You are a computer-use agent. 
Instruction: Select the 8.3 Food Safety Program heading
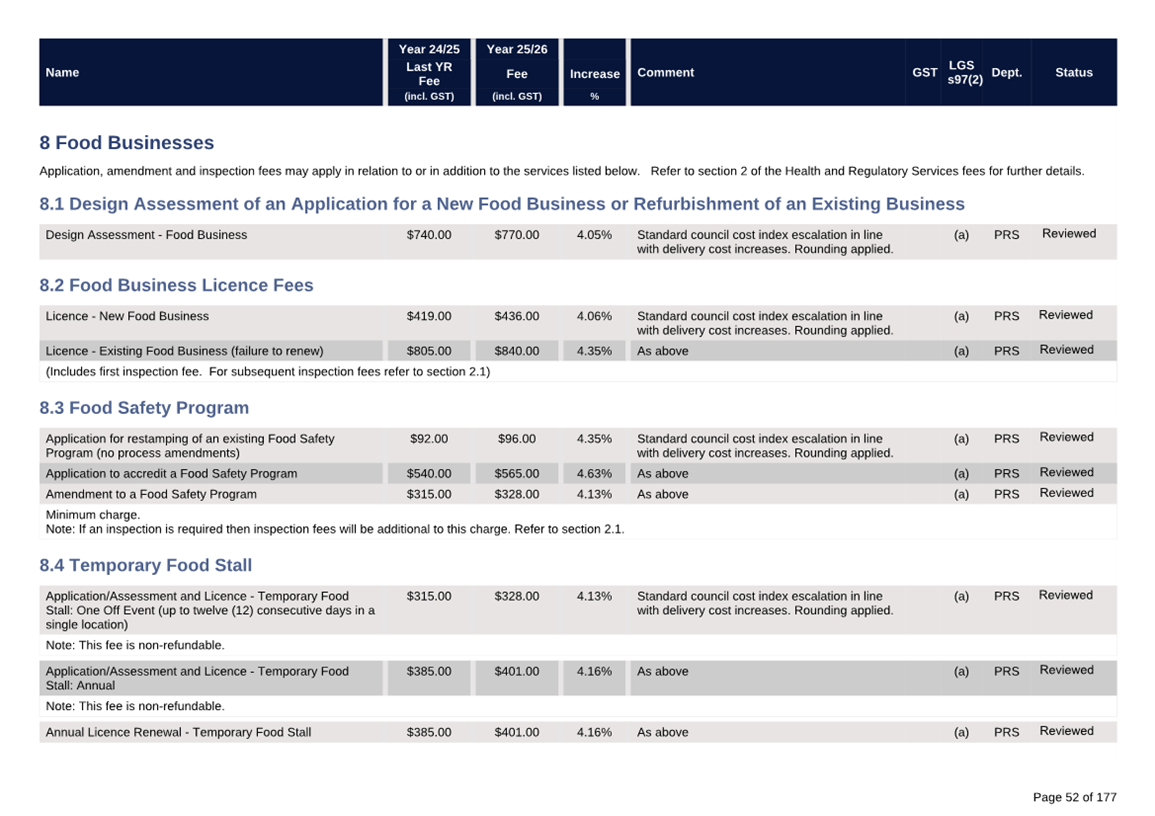coord(144,408)
